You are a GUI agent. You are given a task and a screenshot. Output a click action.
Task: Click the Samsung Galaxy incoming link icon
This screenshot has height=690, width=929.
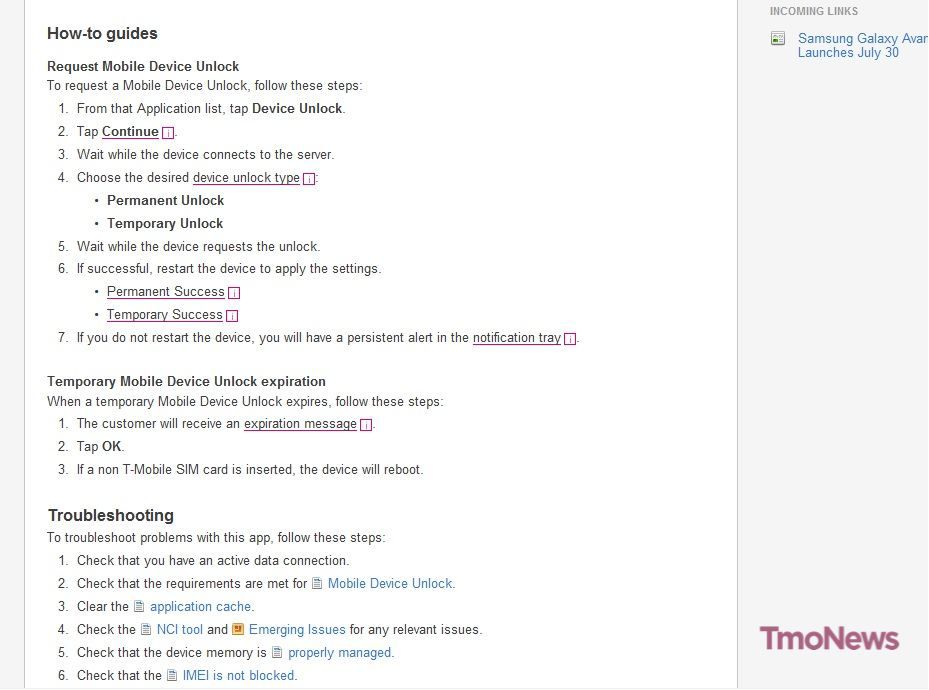point(778,39)
